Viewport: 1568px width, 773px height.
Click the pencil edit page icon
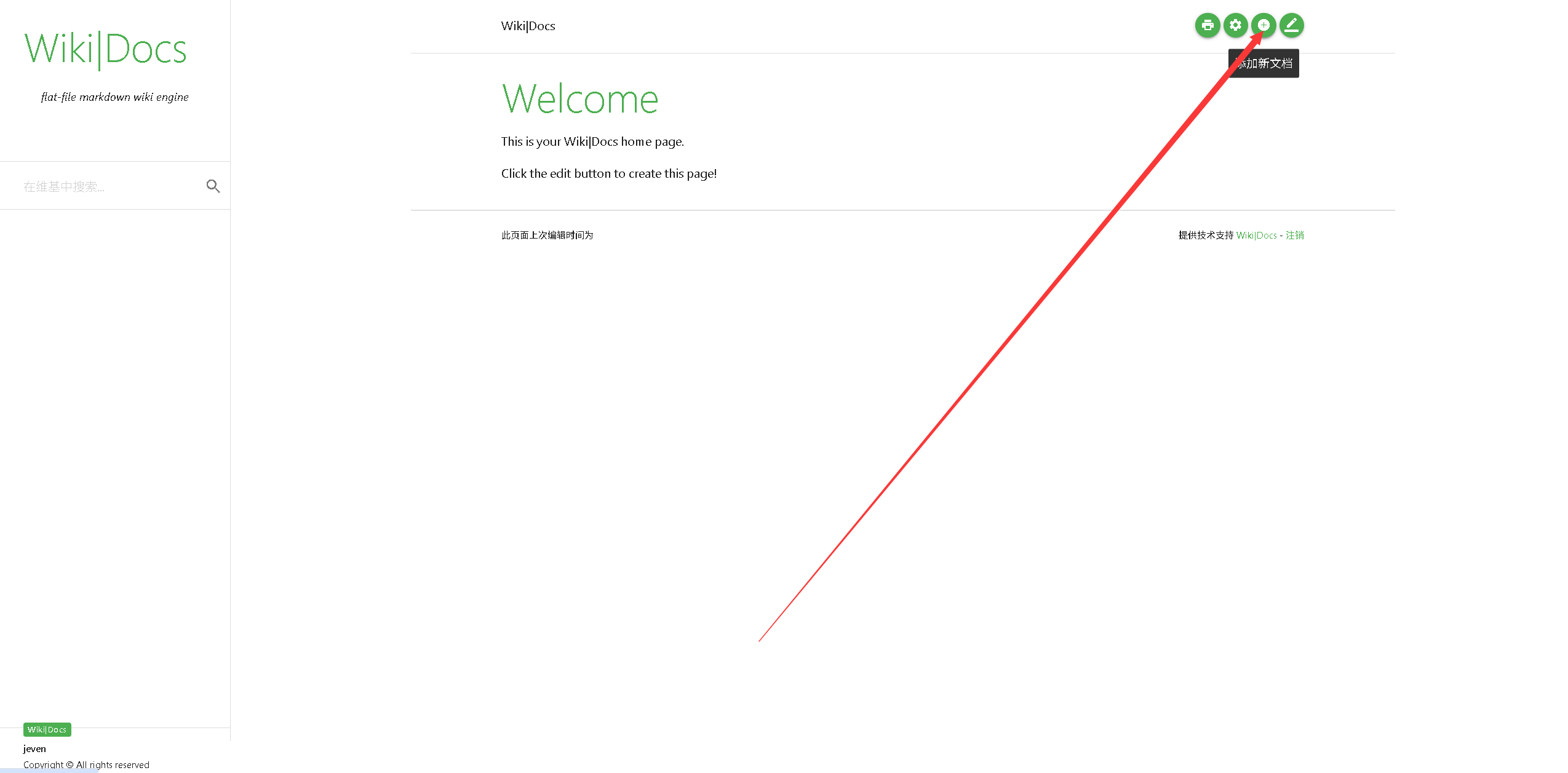tap(1291, 25)
